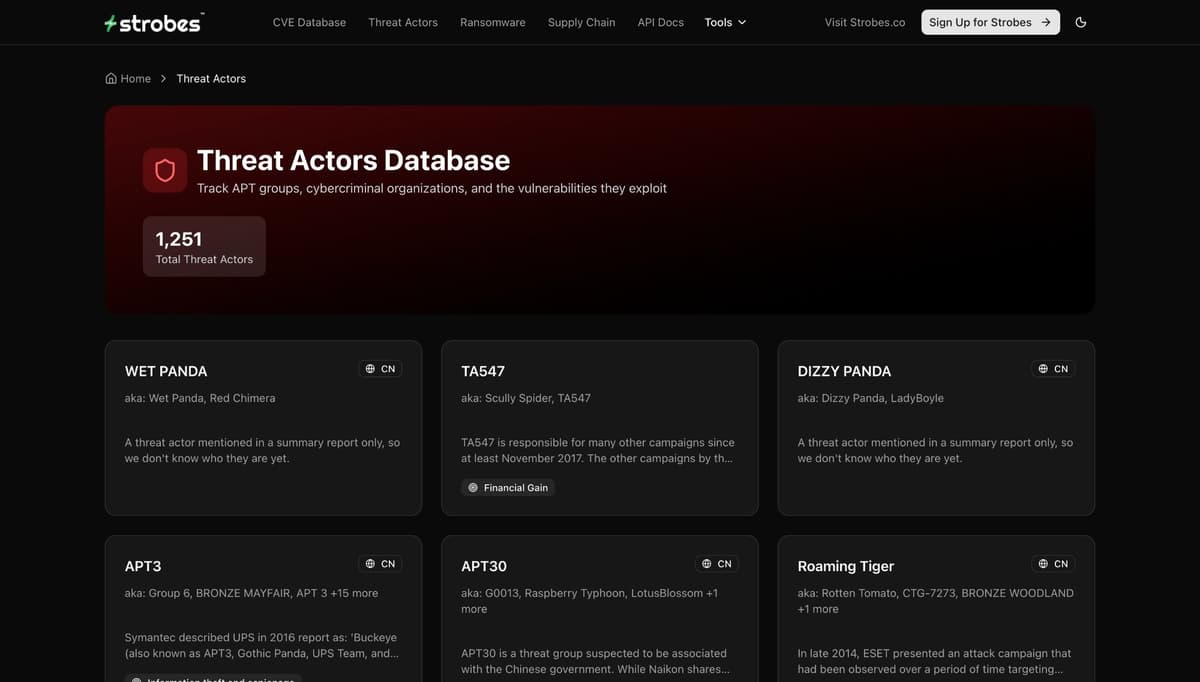This screenshot has width=1200, height=682.
Task: Click Financial Gain tag on TA547
Action: pos(508,488)
